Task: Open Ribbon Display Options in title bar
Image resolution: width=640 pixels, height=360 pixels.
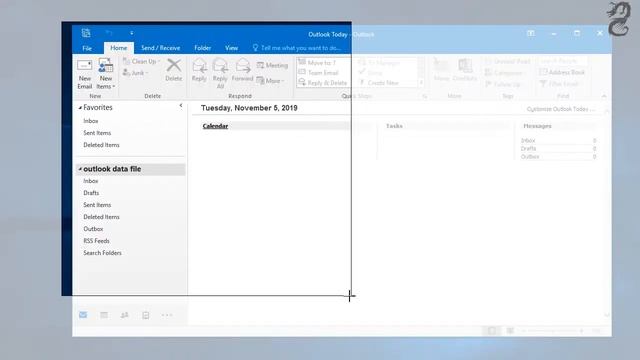Action: point(531,33)
